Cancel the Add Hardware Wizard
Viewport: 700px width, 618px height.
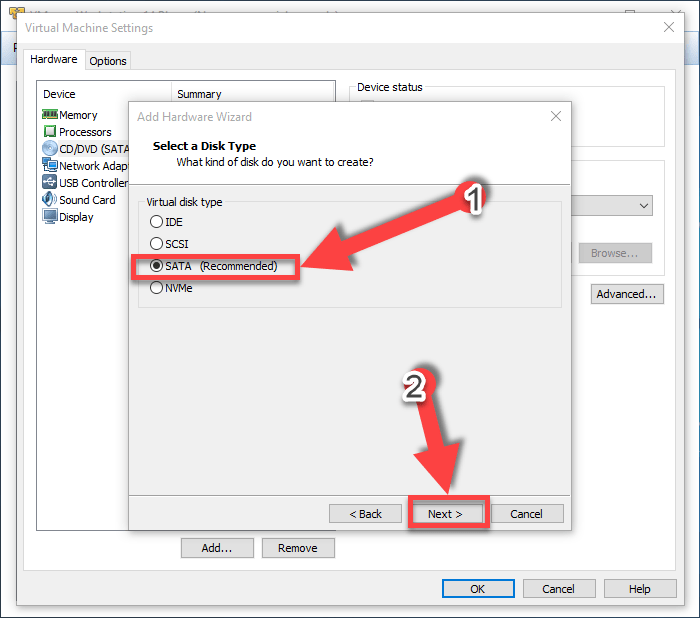coord(526,514)
